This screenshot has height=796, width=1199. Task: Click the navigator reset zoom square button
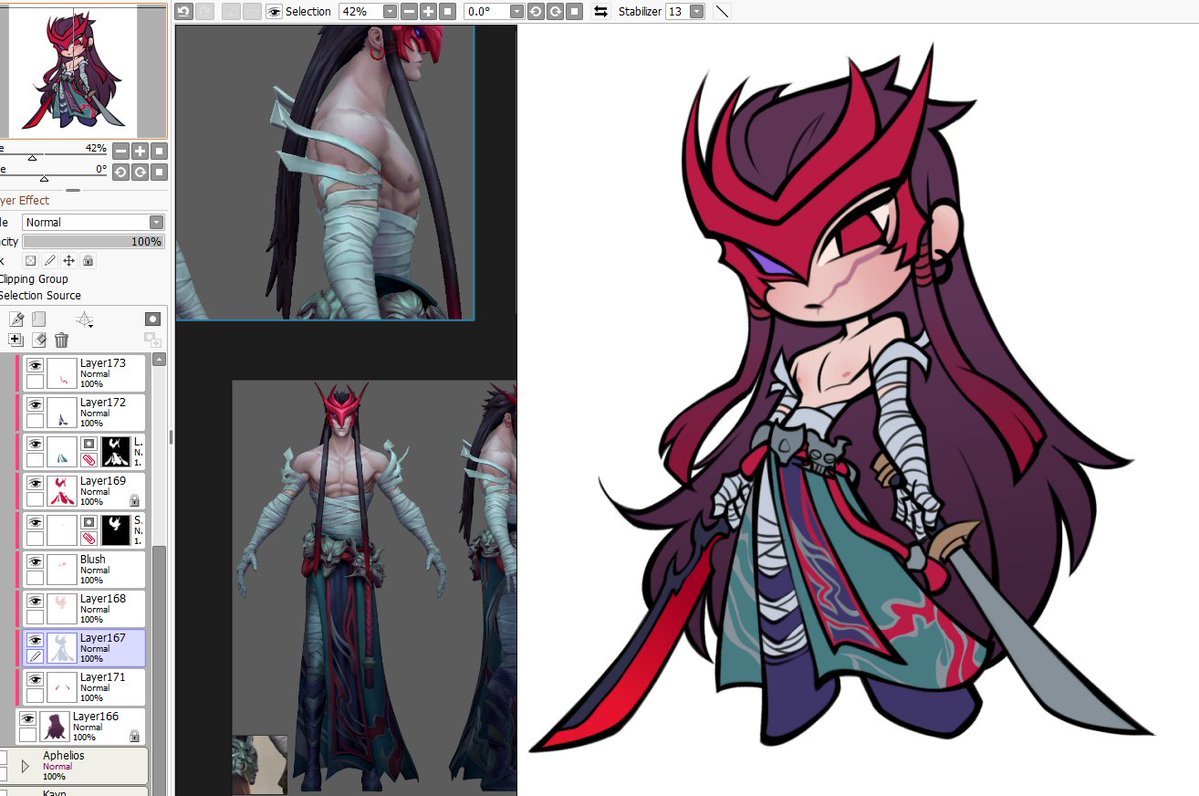point(159,151)
